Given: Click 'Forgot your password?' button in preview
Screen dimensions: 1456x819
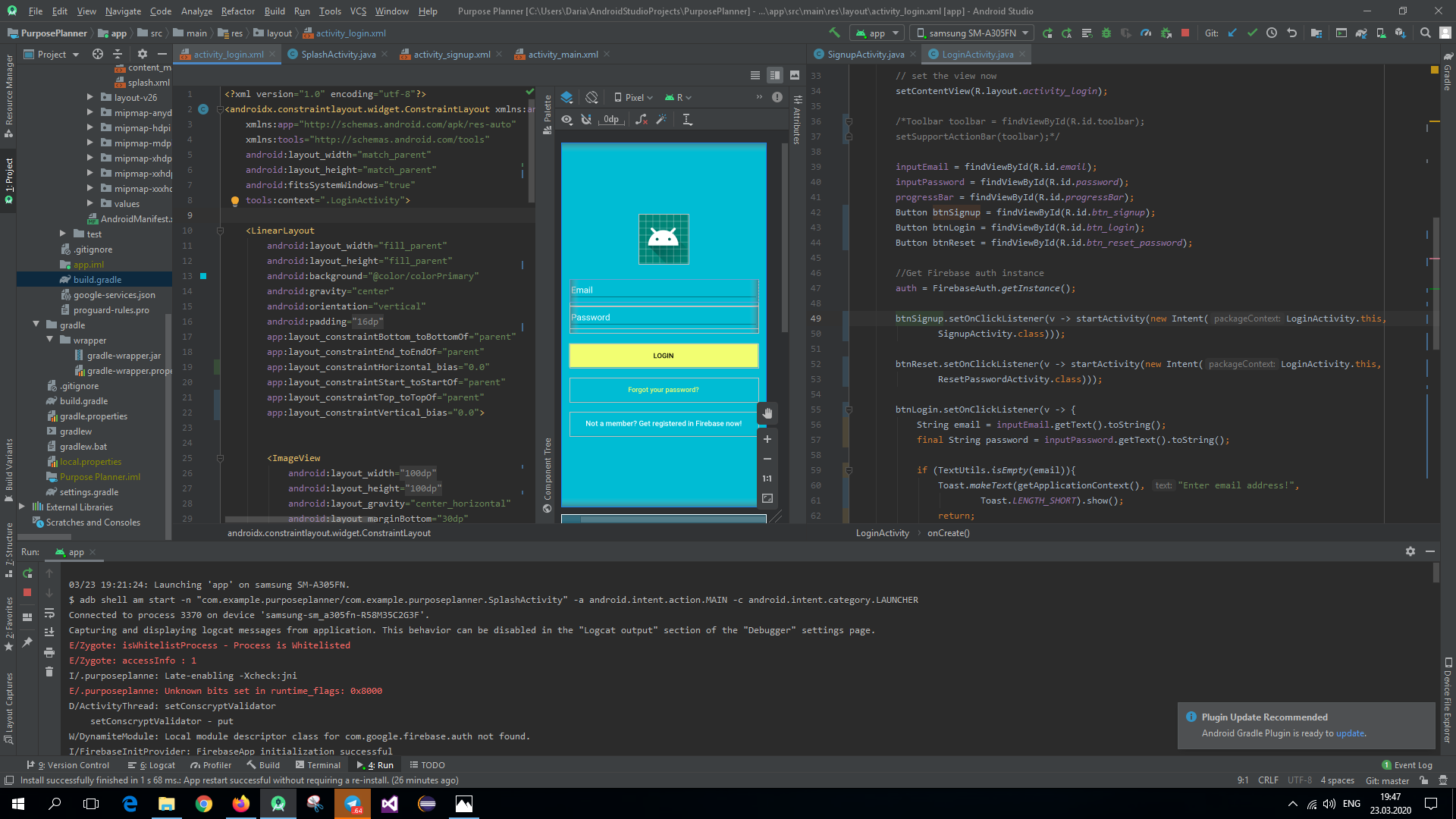Looking at the screenshot, I should tap(664, 390).
